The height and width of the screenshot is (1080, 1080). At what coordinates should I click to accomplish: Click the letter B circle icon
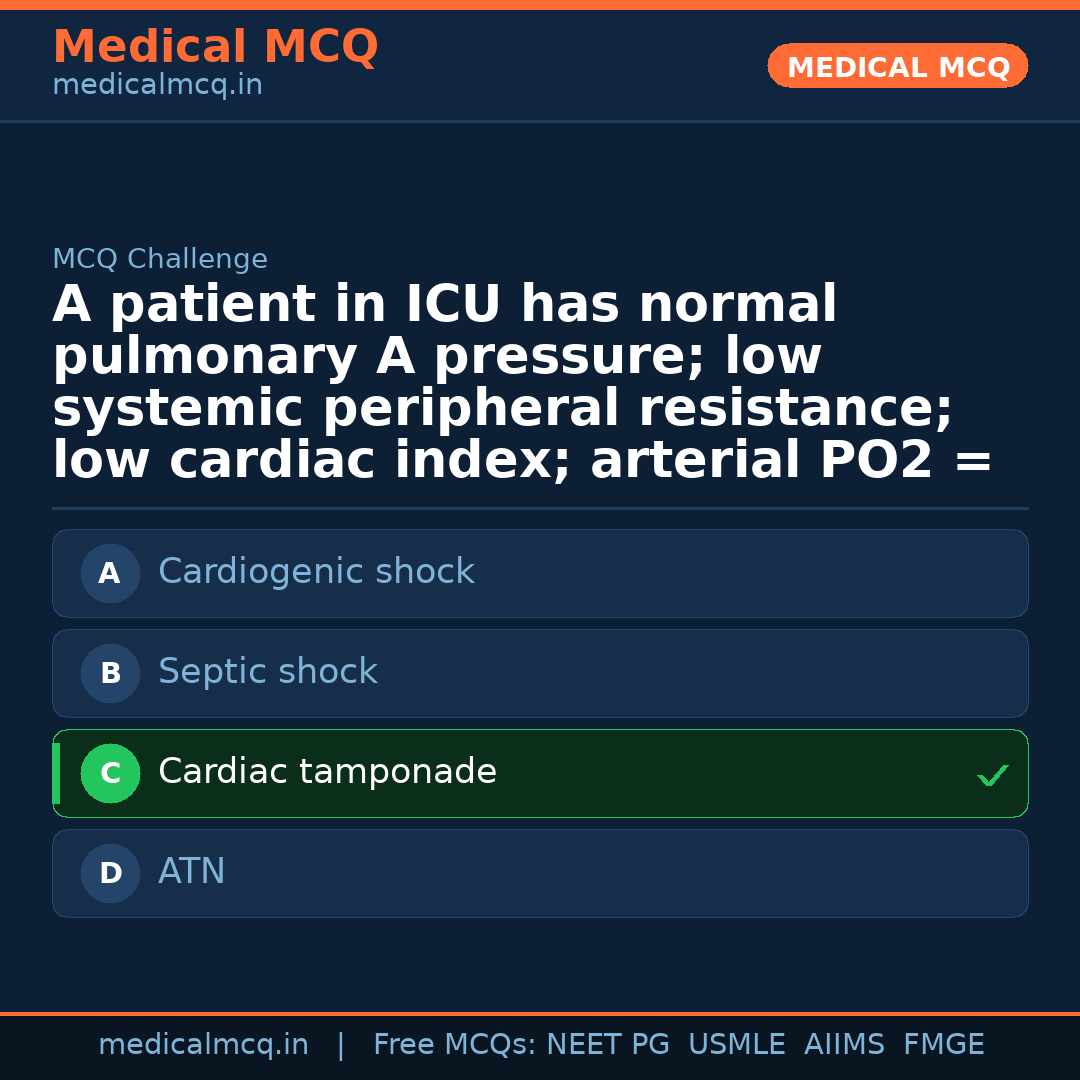click(110, 673)
